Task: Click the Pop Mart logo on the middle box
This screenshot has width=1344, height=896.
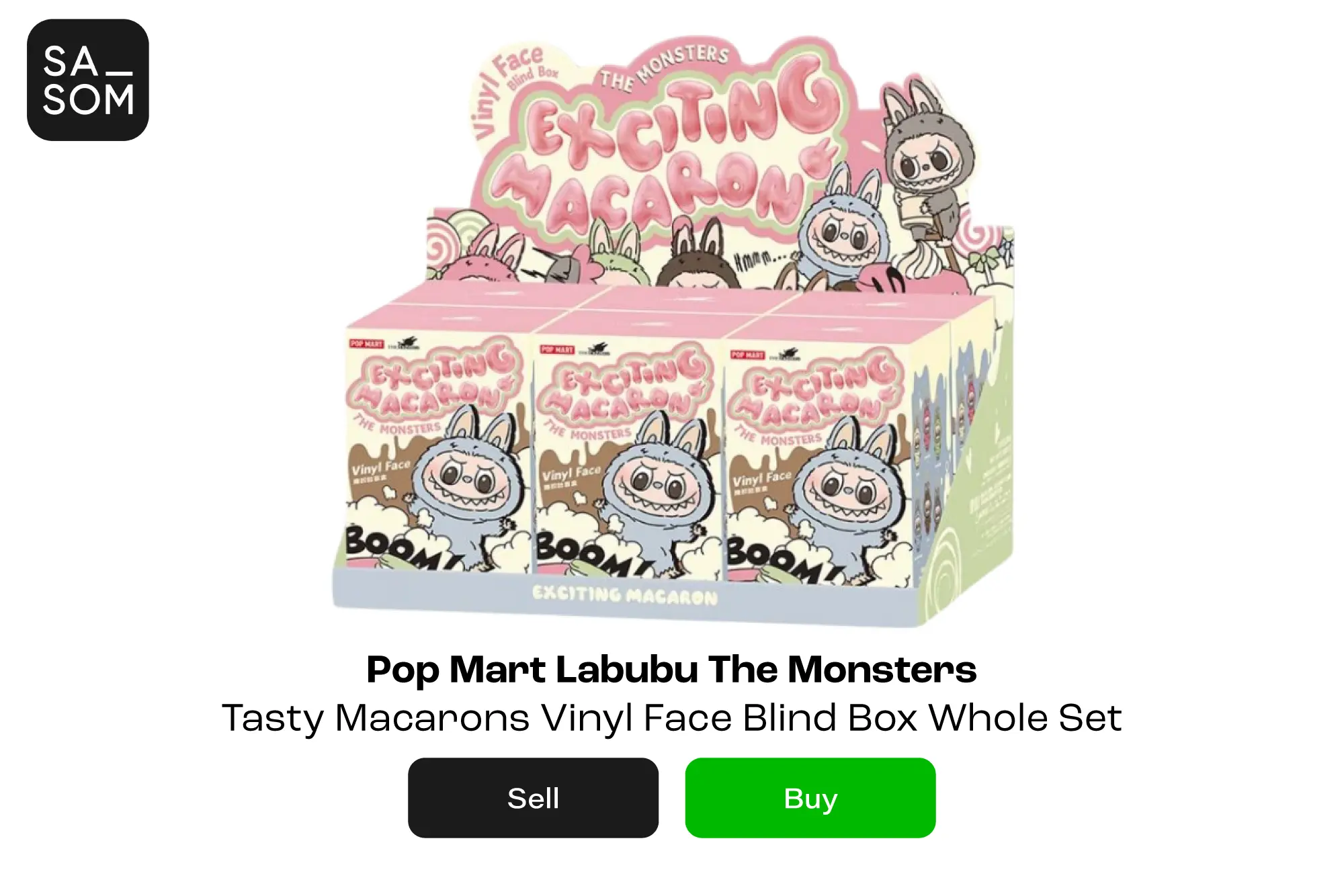Action: pos(557,349)
